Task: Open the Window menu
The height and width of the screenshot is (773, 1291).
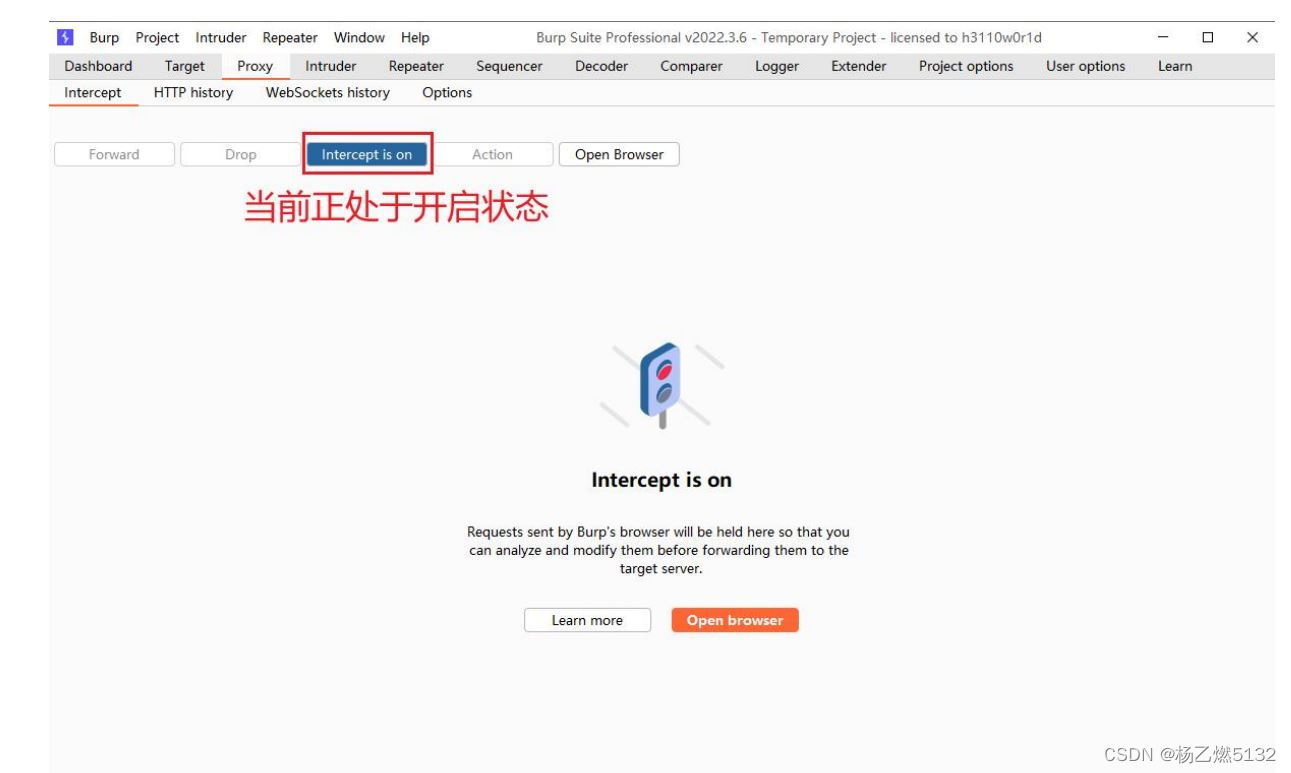Action: pos(359,38)
